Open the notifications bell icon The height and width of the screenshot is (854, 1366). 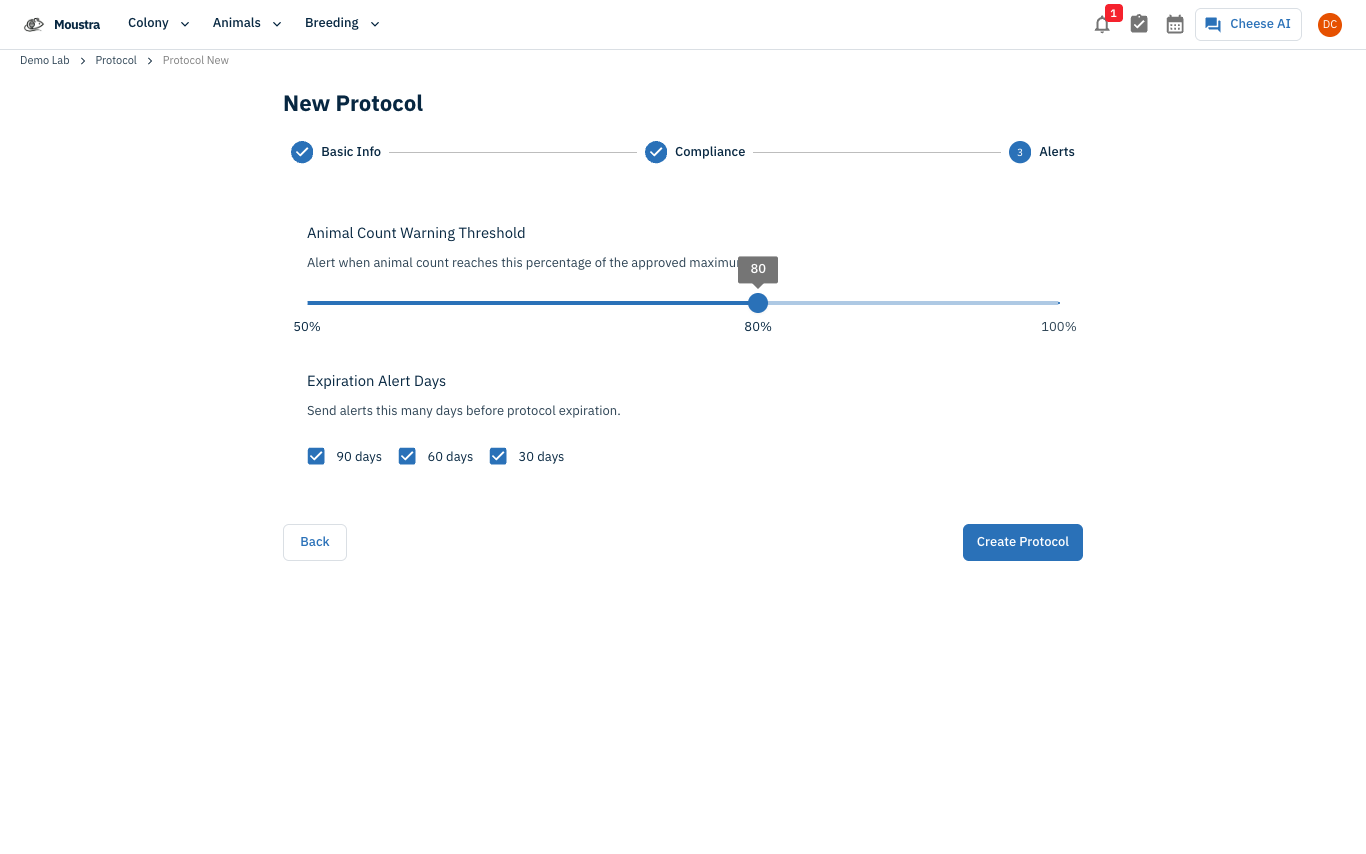point(1102,25)
